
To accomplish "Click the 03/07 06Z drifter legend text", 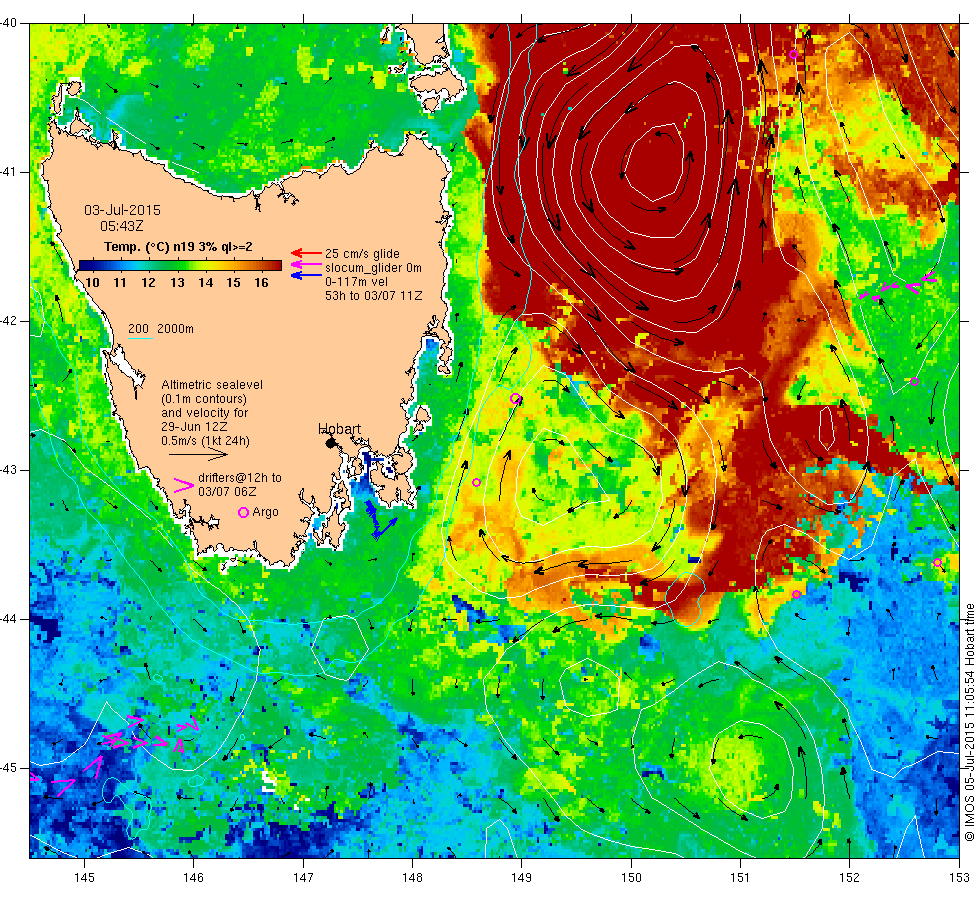I will [227, 492].
